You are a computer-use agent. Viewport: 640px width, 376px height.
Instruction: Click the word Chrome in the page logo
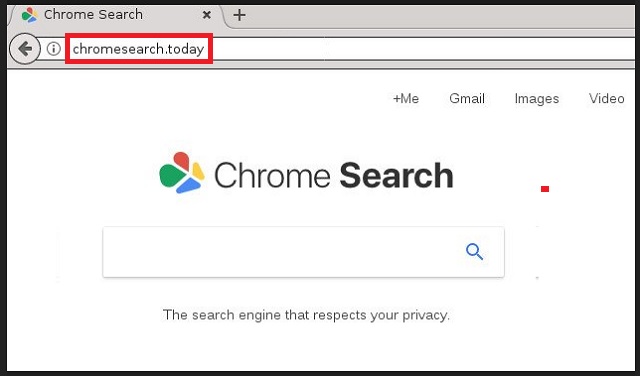pos(272,175)
